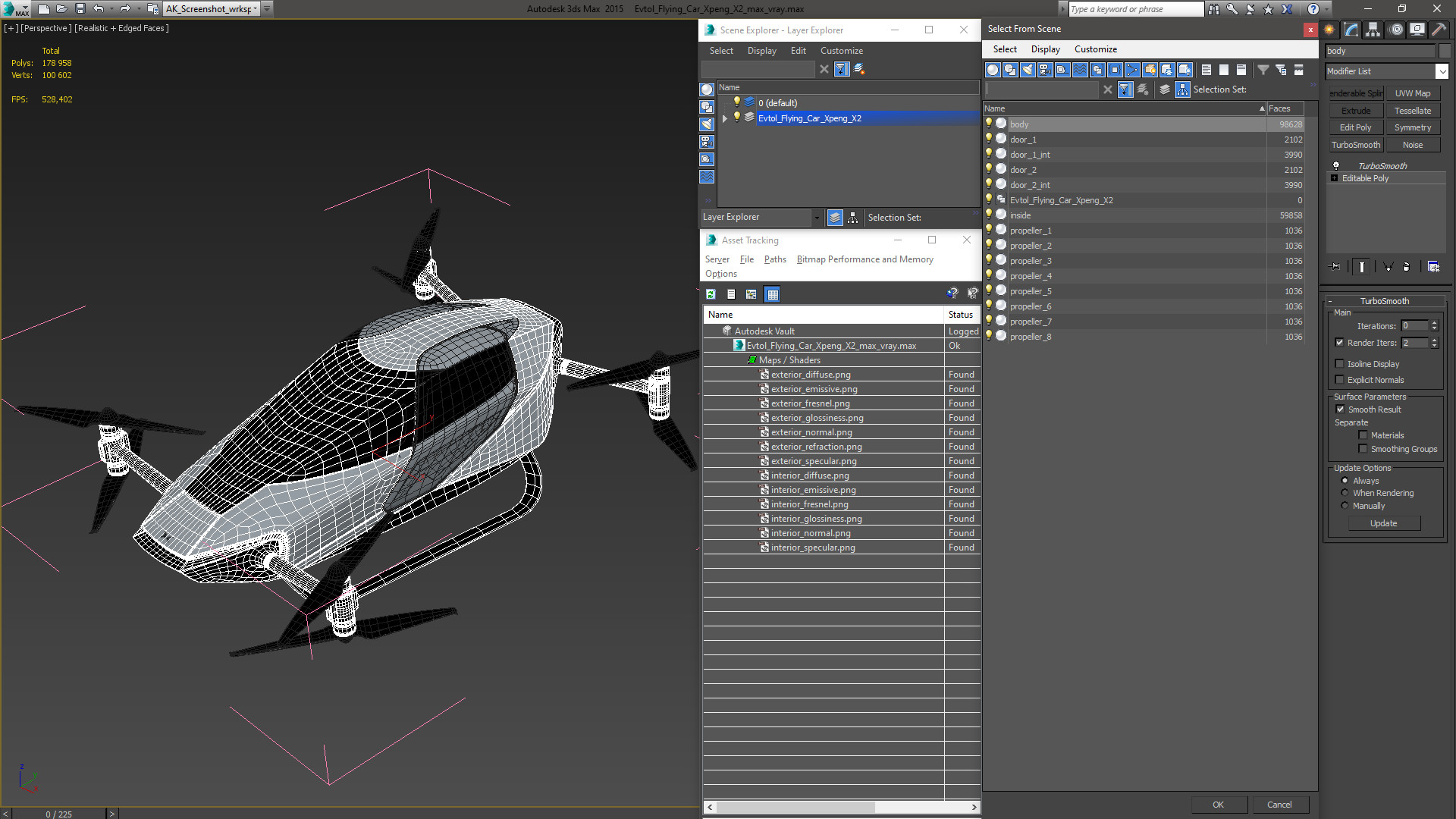Switch Select From Scene to Sort by Layer
Screen dimensions: 1456x819
click(x=1165, y=89)
